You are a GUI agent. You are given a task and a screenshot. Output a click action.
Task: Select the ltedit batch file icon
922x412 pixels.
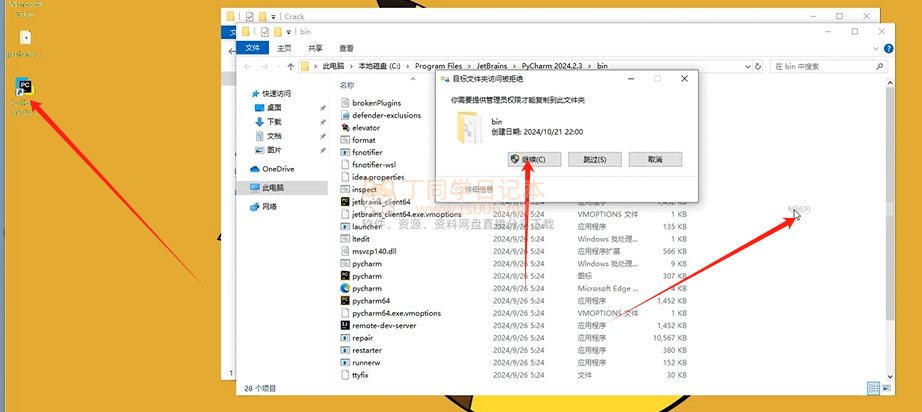pos(346,239)
